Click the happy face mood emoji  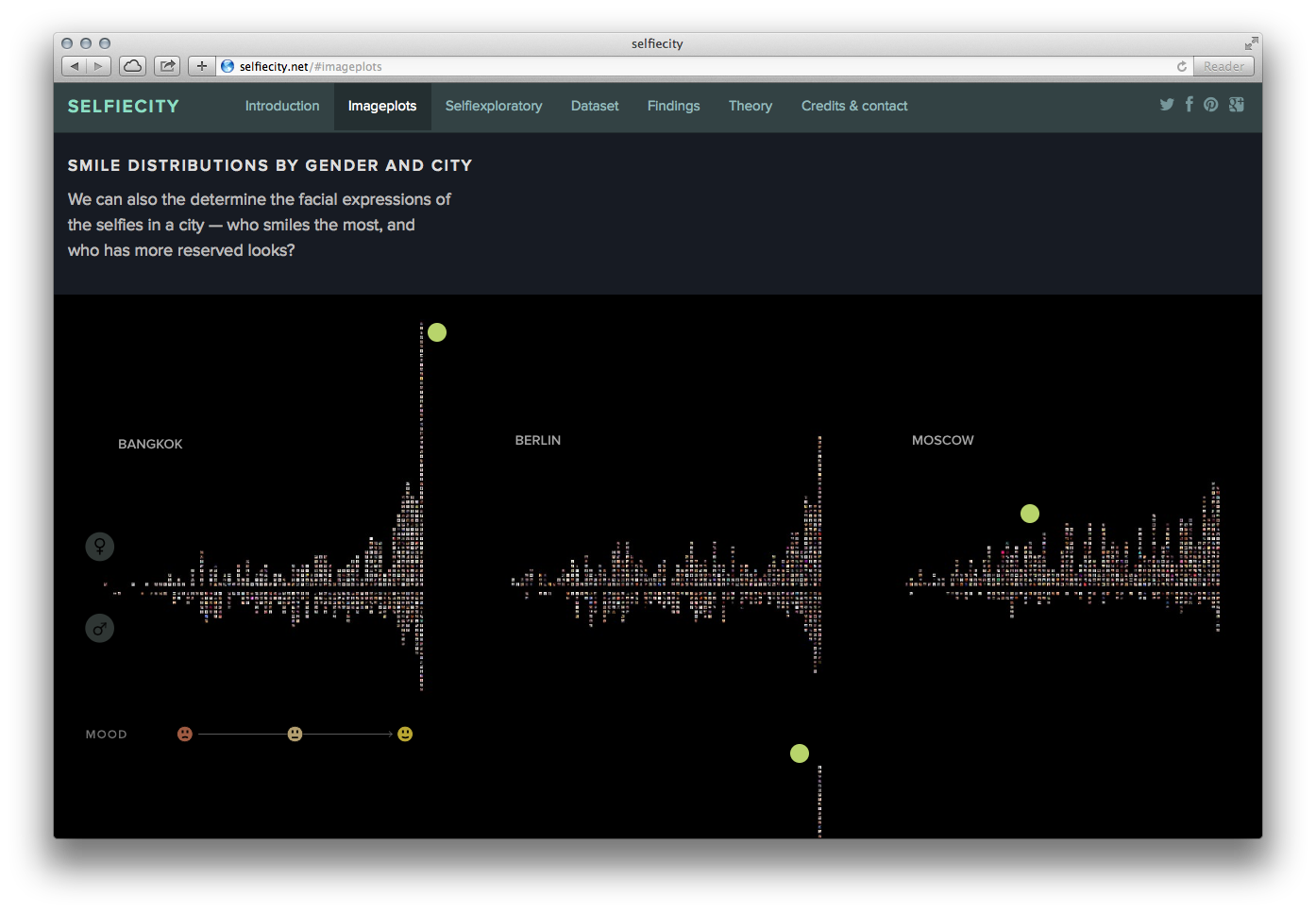tap(405, 734)
